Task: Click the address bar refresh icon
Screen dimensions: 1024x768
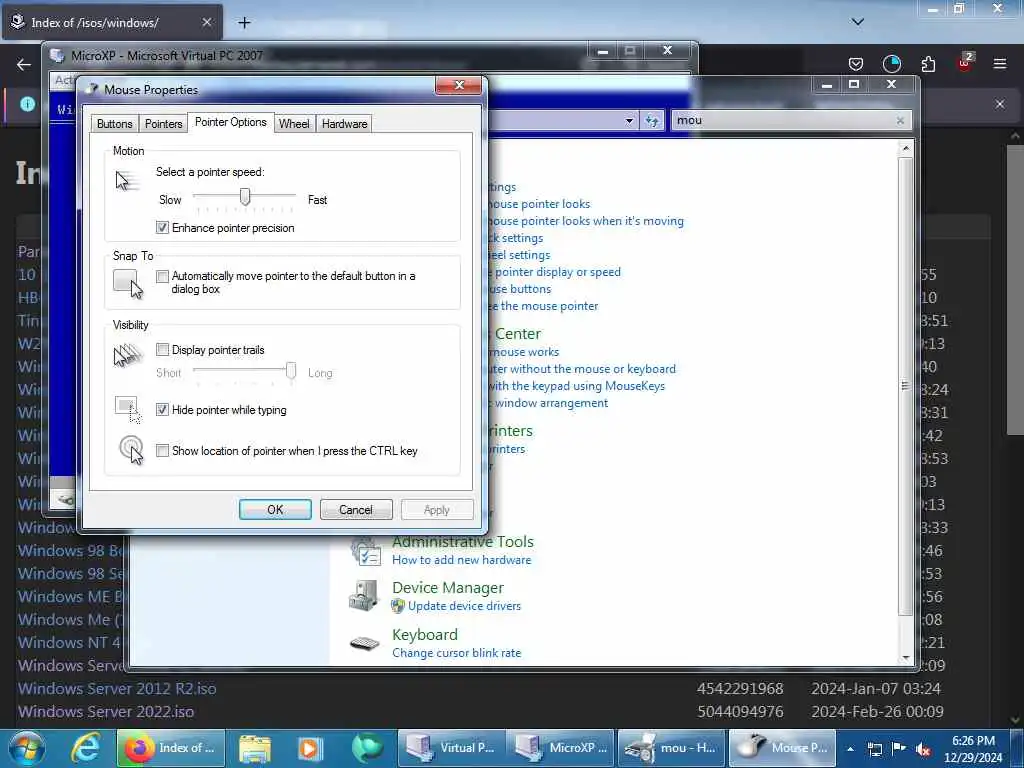Action: tap(652, 120)
